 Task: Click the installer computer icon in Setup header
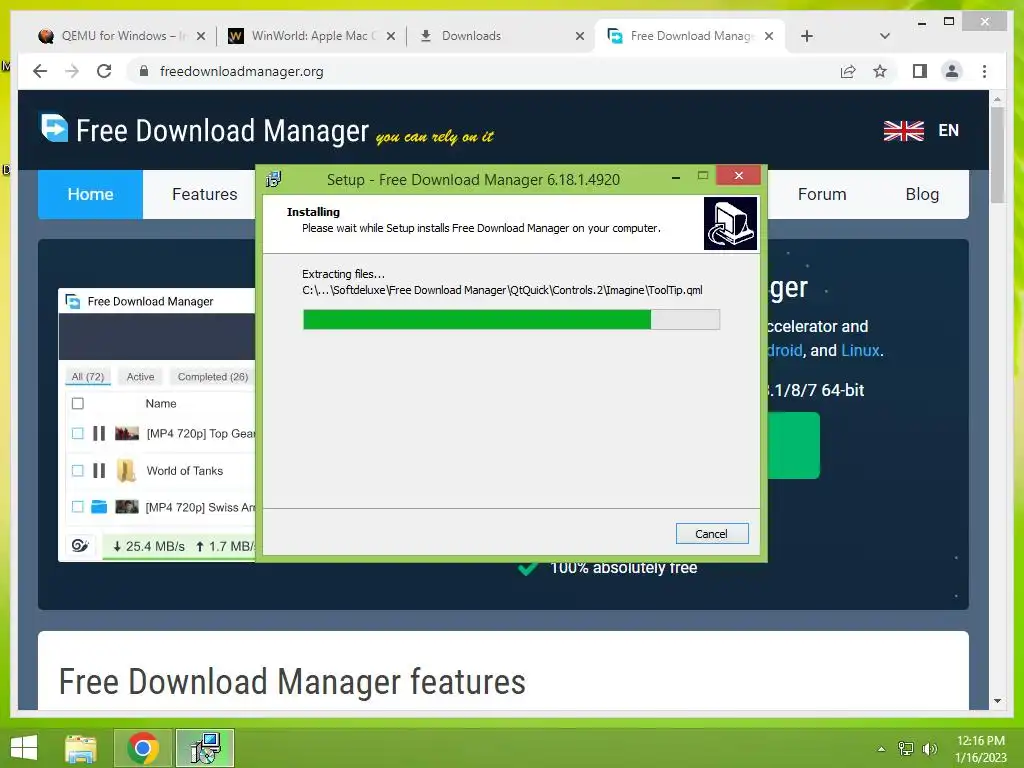point(730,223)
